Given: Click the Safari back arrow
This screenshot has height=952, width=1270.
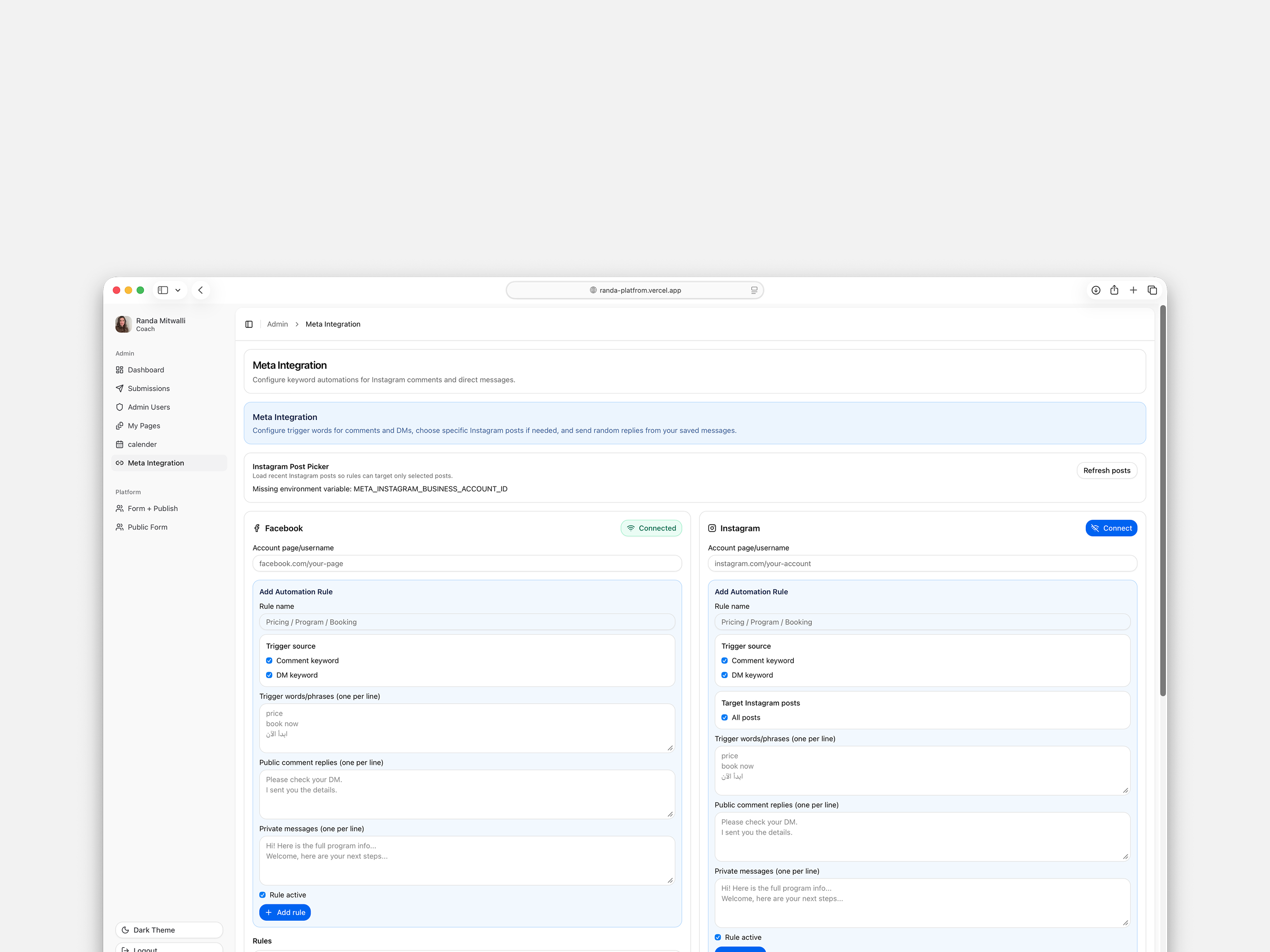Looking at the screenshot, I should coord(201,290).
